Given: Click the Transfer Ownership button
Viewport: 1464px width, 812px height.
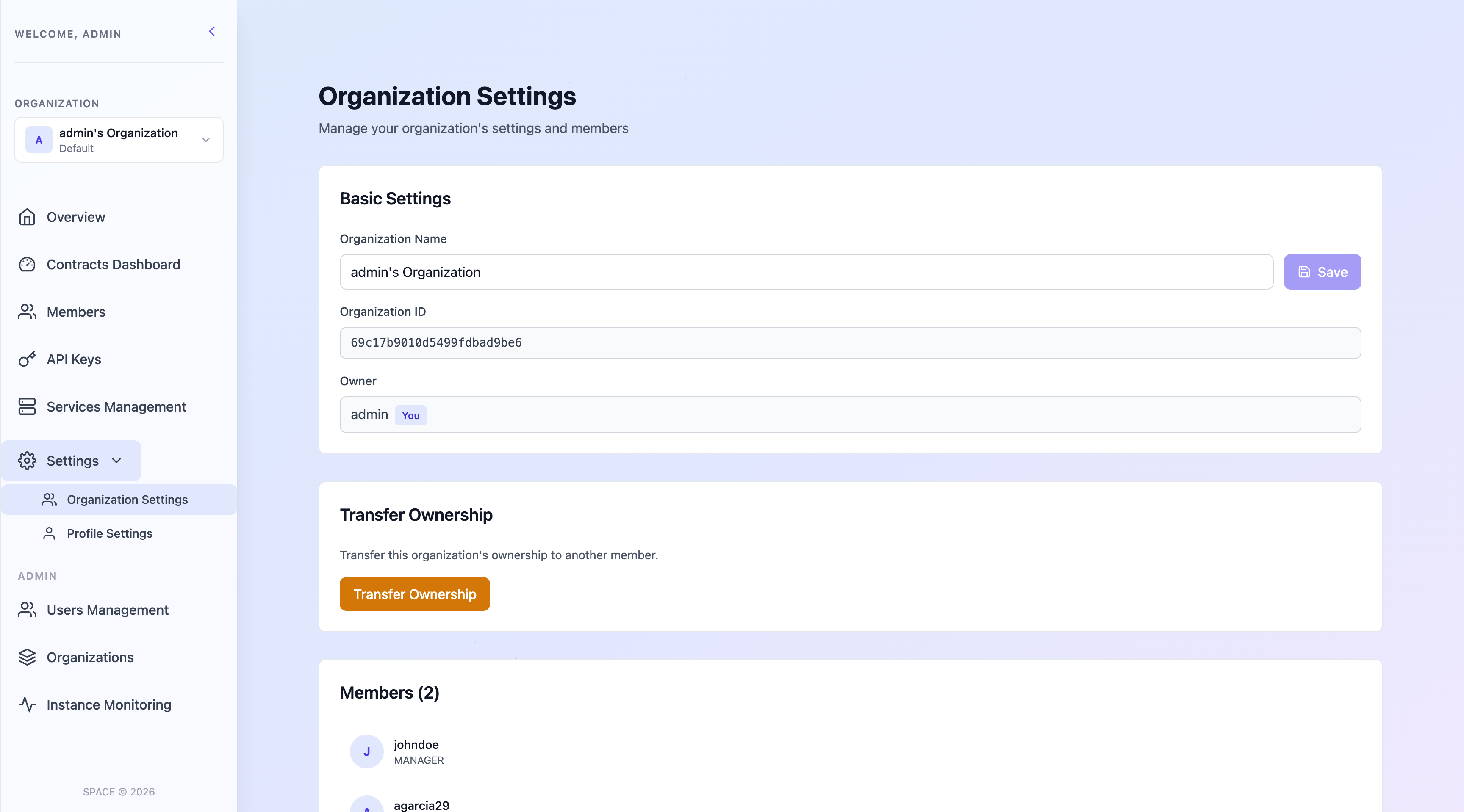Looking at the screenshot, I should 414,594.
